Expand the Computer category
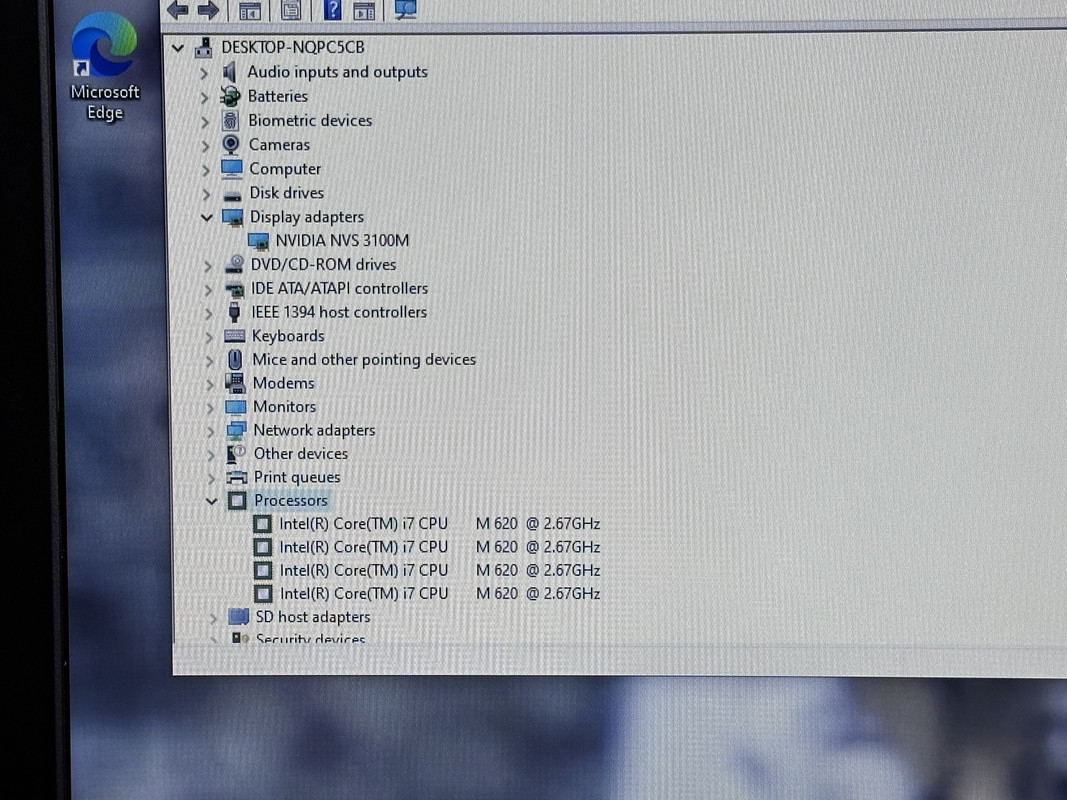Viewport: 1067px width, 800px height. pos(206,170)
